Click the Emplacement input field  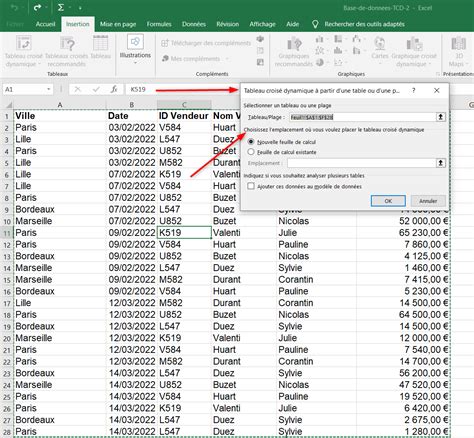(361, 163)
